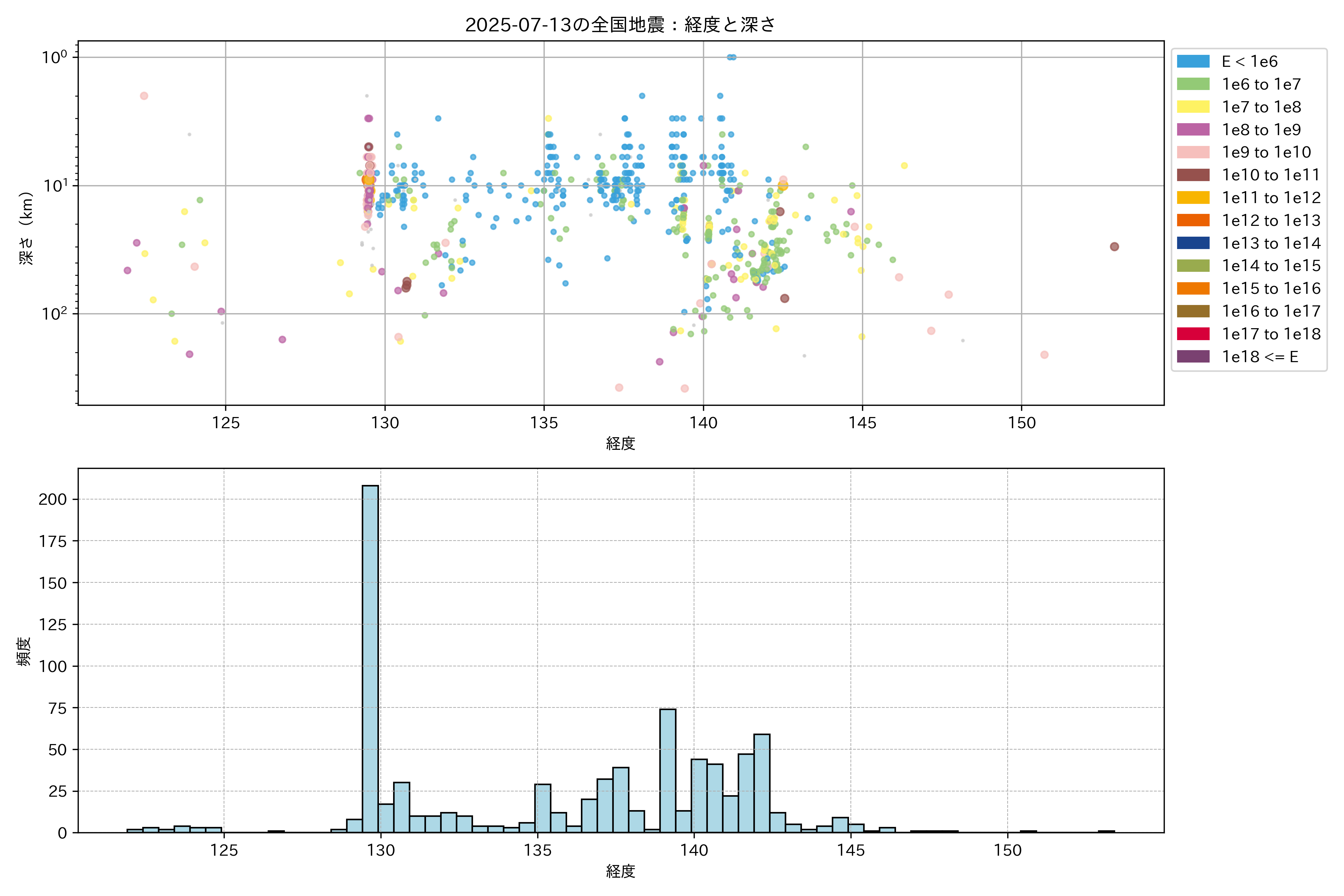
Task: Click the brown data point near longitude 153
Action: [x=1114, y=247]
